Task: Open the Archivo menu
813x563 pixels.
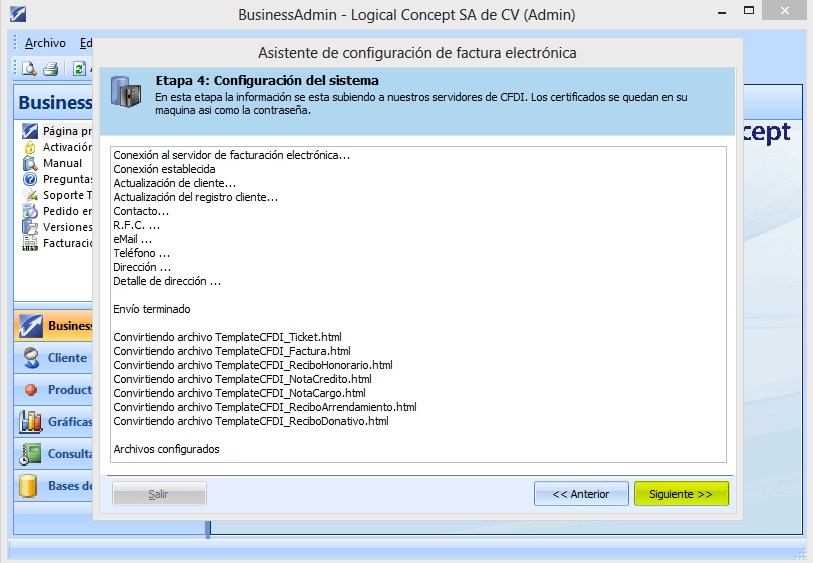Action: tap(45, 43)
